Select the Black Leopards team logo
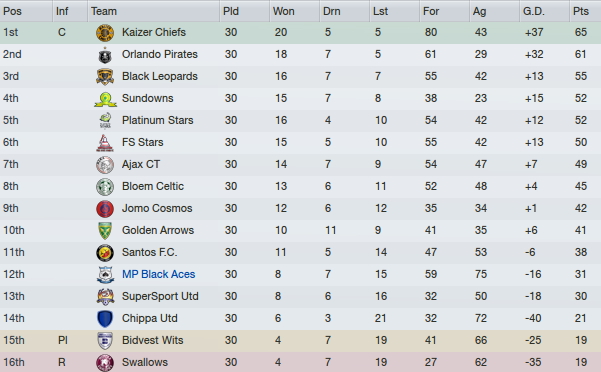Screen dimensions: 601x372 tap(105, 77)
